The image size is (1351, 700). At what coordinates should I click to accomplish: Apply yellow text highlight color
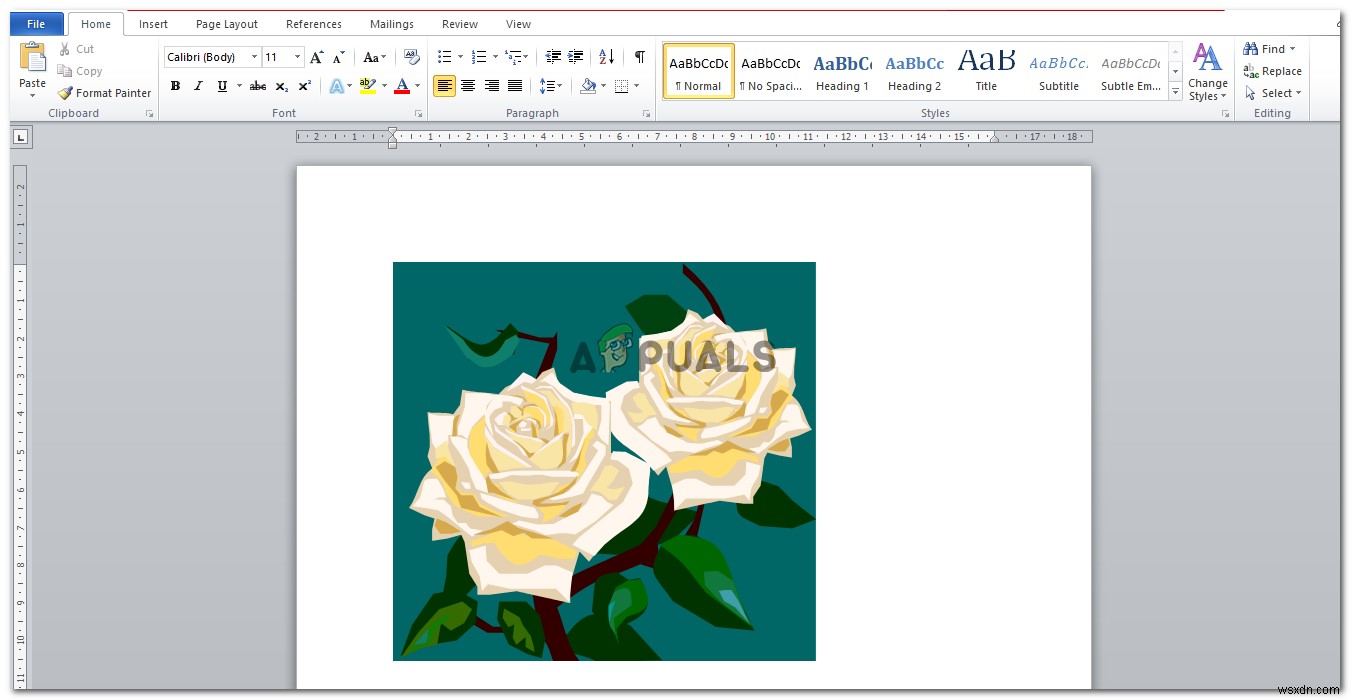(x=367, y=86)
